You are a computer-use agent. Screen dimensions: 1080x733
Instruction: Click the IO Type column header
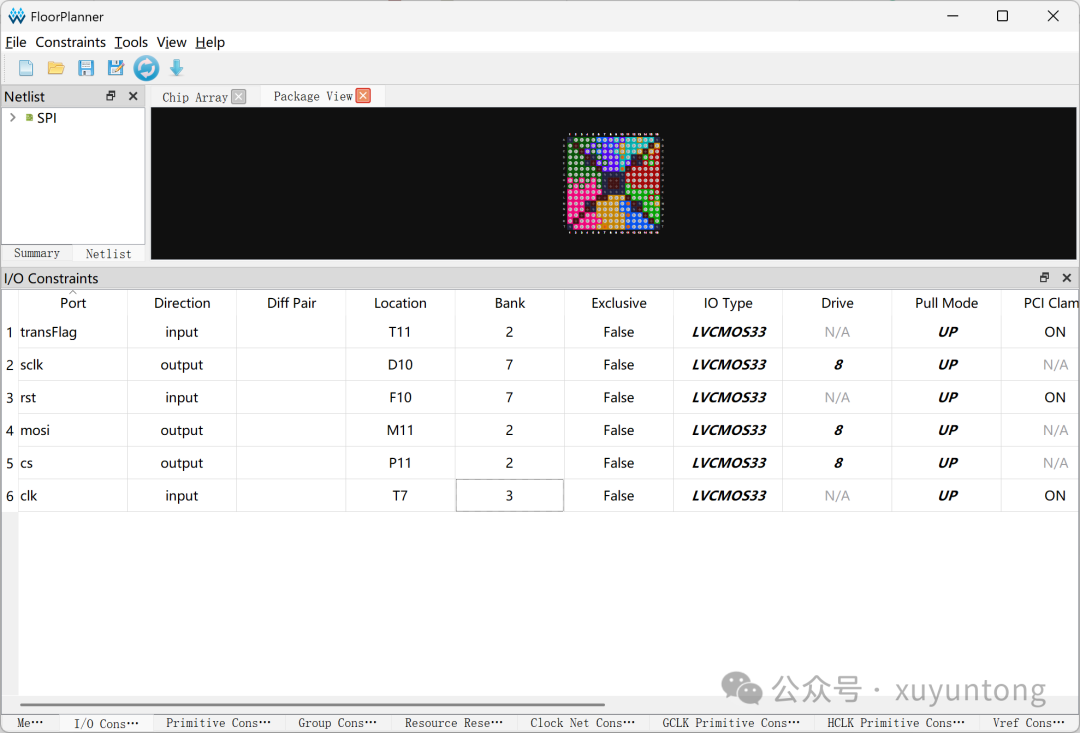(728, 302)
